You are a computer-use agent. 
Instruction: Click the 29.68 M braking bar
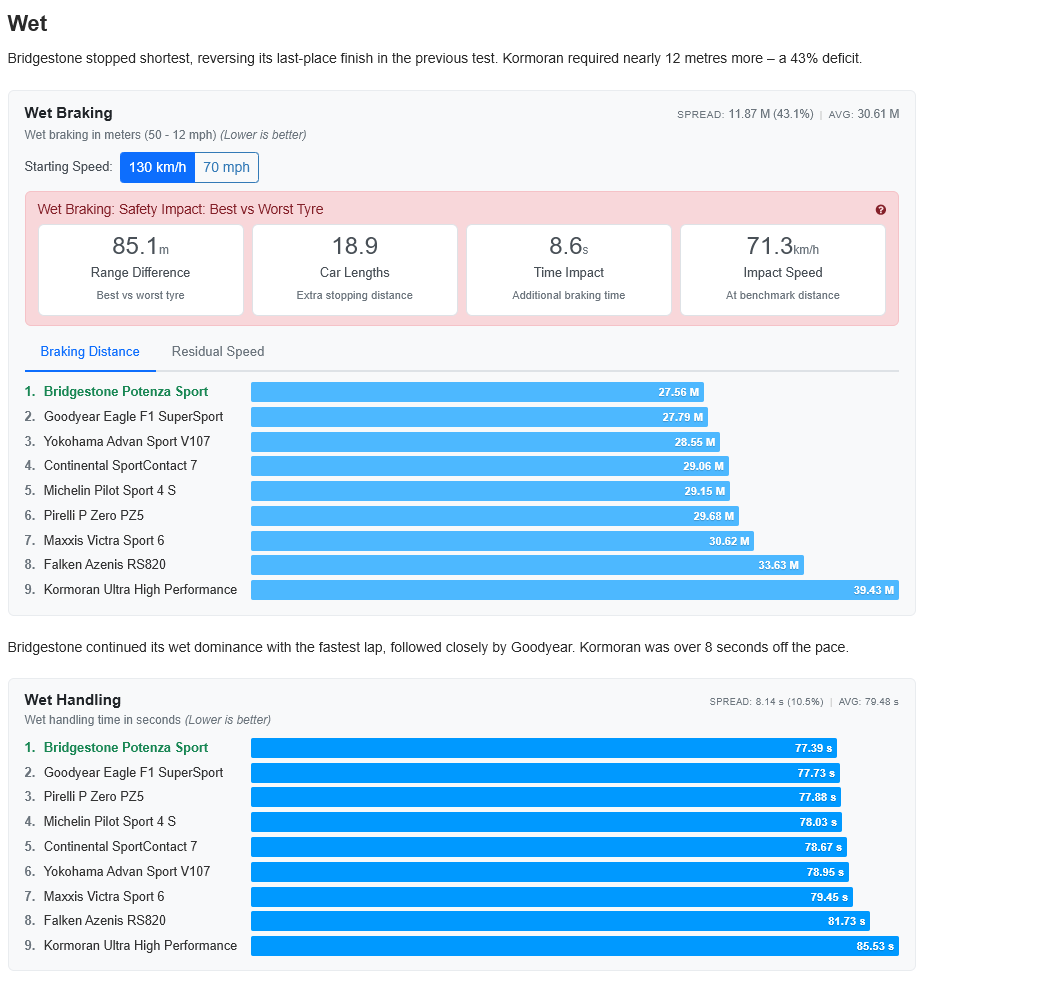pos(495,516)
